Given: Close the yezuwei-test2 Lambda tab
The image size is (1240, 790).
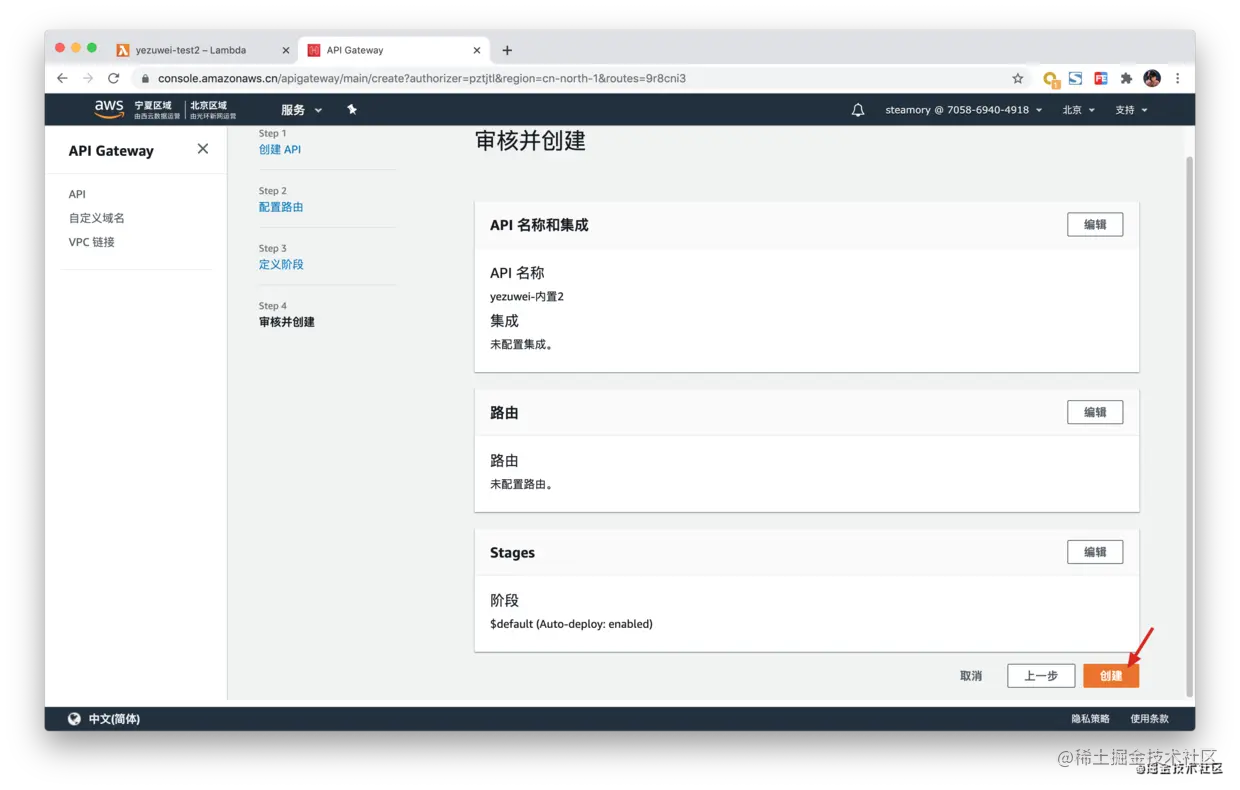Looking at the screenshot, I should coord(286,50).
